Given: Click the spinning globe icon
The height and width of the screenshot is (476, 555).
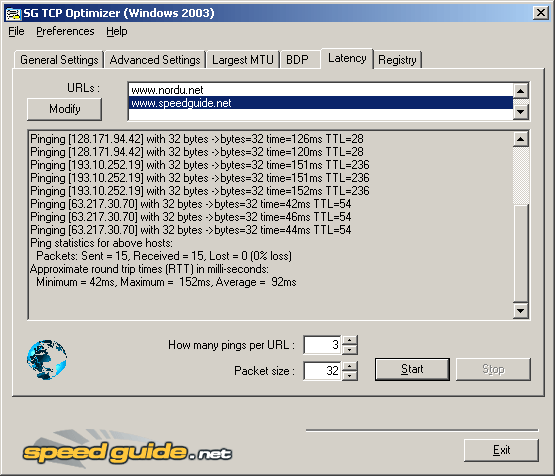Looking at the screenshot, I should [x=47, y=360].
